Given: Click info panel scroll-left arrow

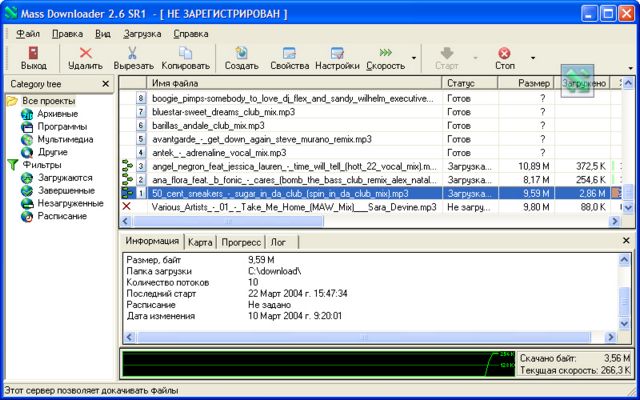Looking at the screenshot, I should pyautogui.click(x=129, y=337).
